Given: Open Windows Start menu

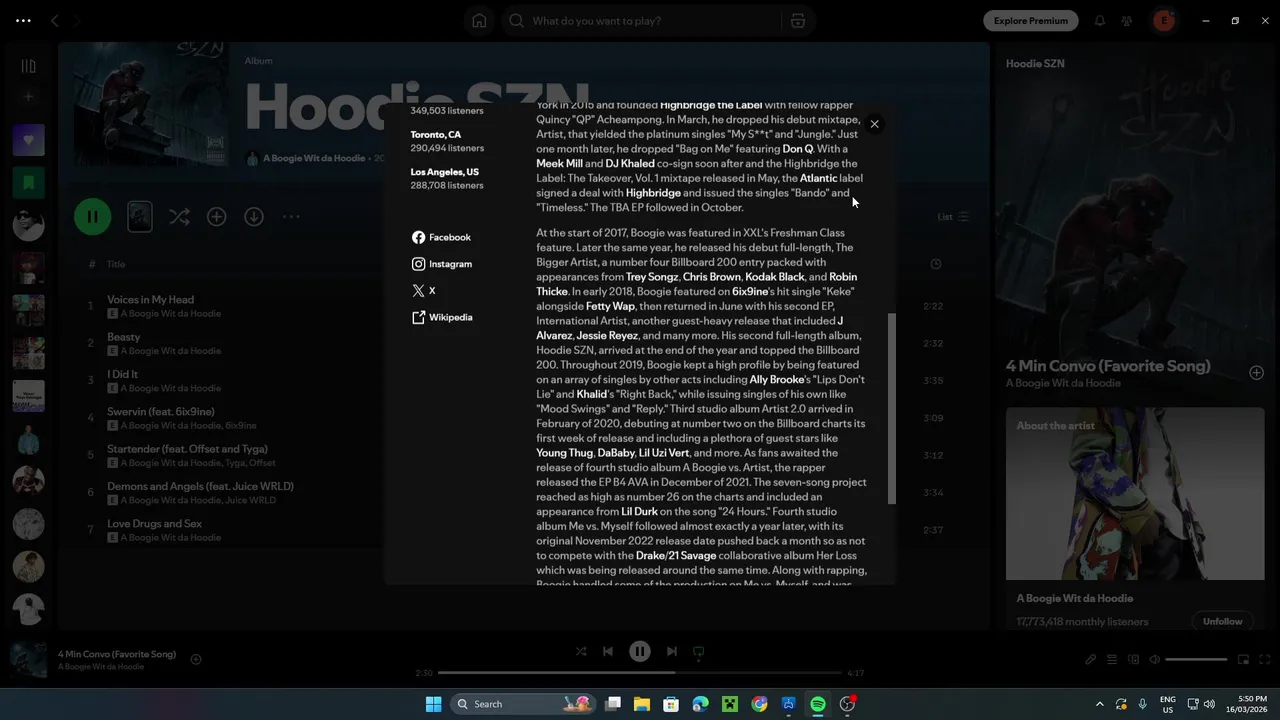Looking at the screenshot, I should 433,704.
